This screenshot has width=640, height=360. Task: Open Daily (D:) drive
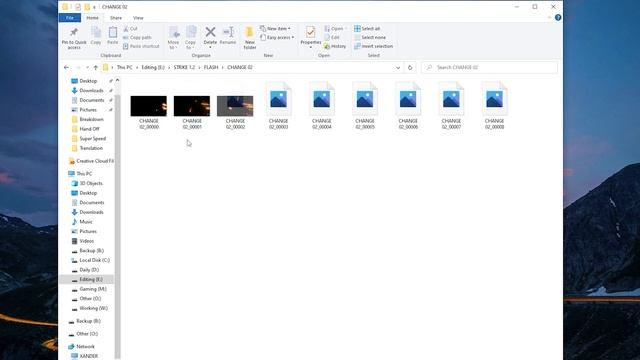(85, 270)
